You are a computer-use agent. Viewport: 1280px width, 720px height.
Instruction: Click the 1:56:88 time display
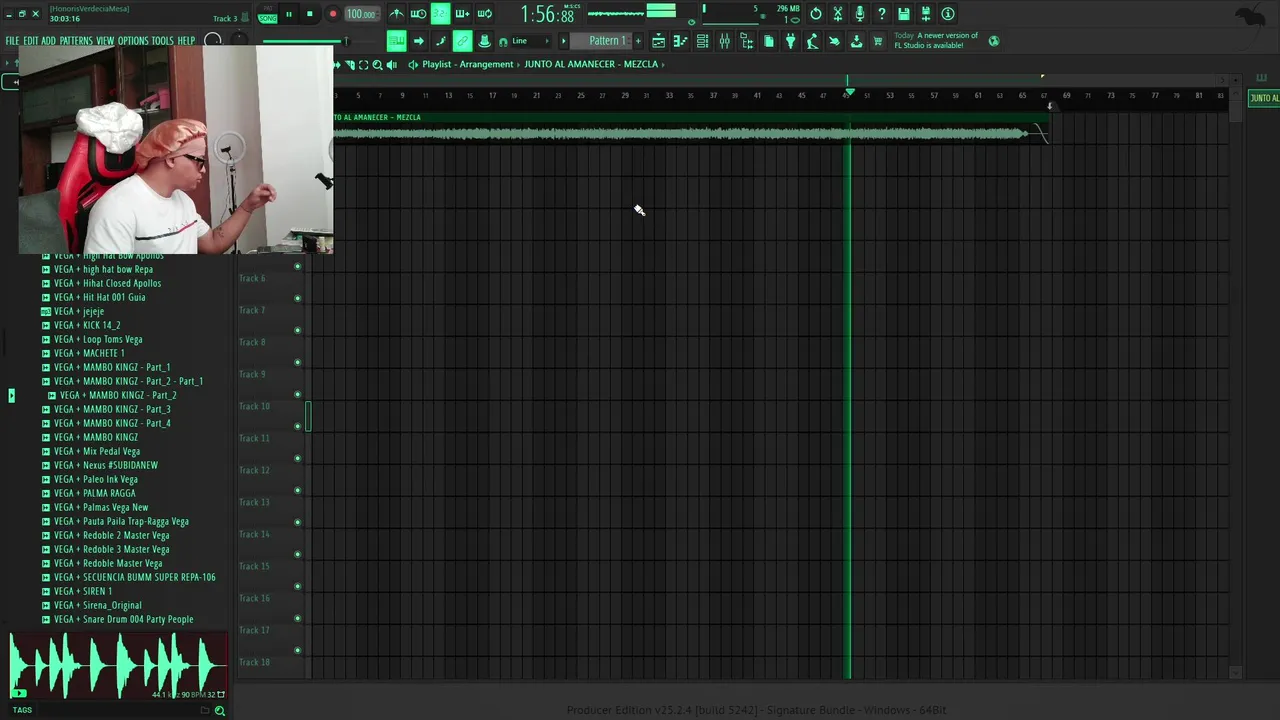[548, 15]
